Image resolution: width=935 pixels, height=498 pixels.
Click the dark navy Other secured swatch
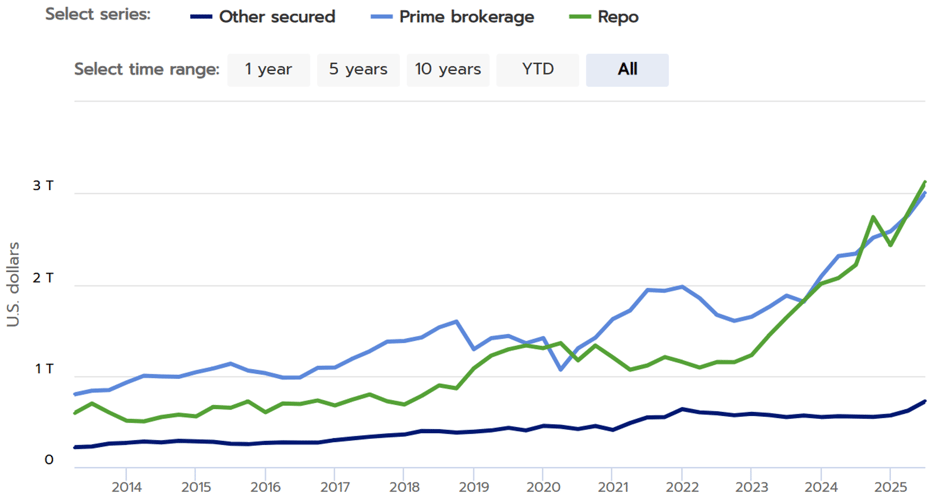click(x=199, y=17)
